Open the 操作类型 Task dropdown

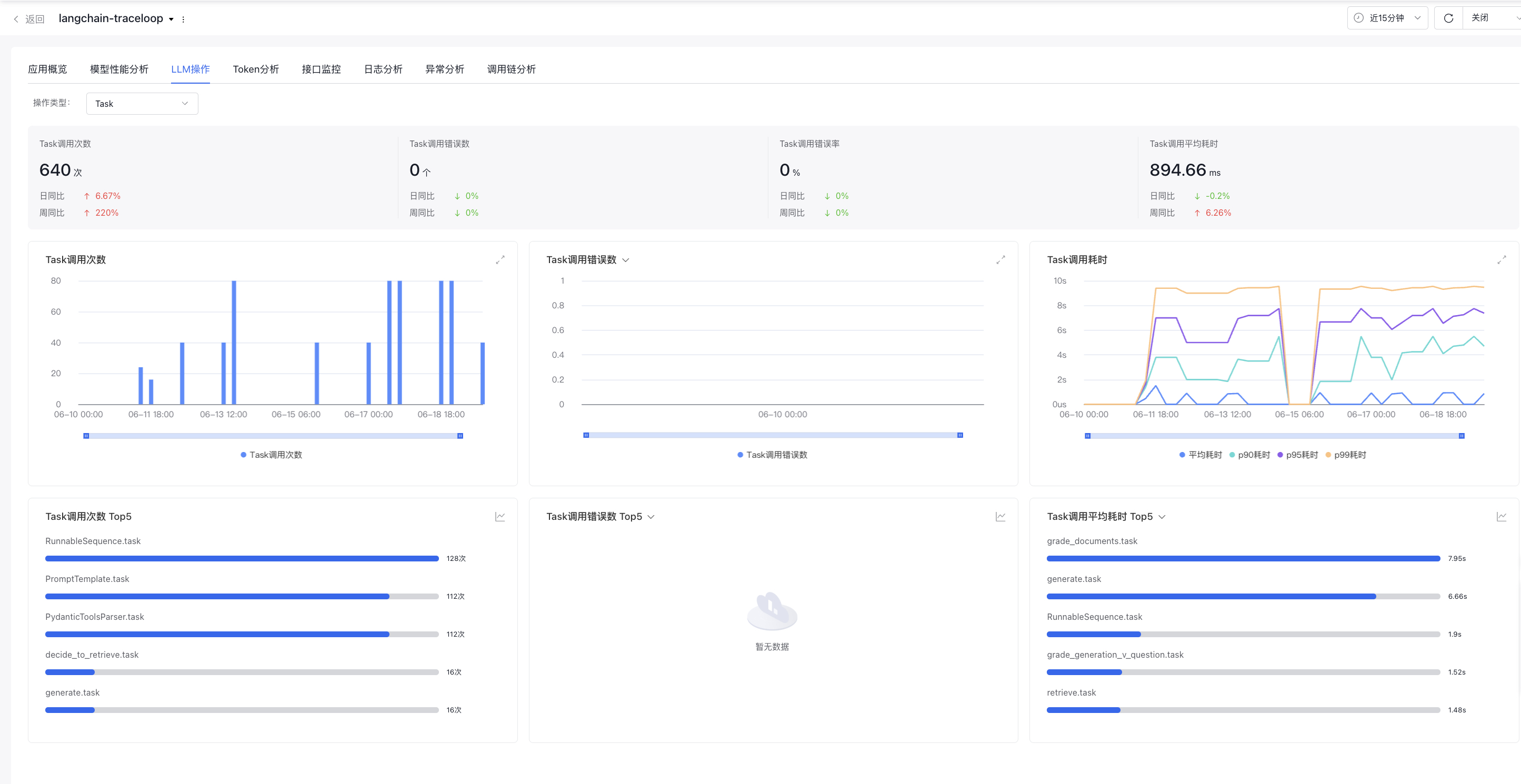coord(142,103)
